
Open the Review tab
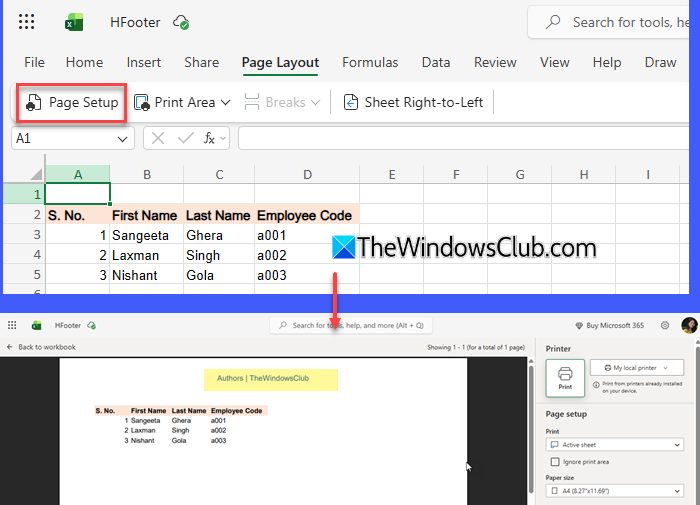point(495,62)
